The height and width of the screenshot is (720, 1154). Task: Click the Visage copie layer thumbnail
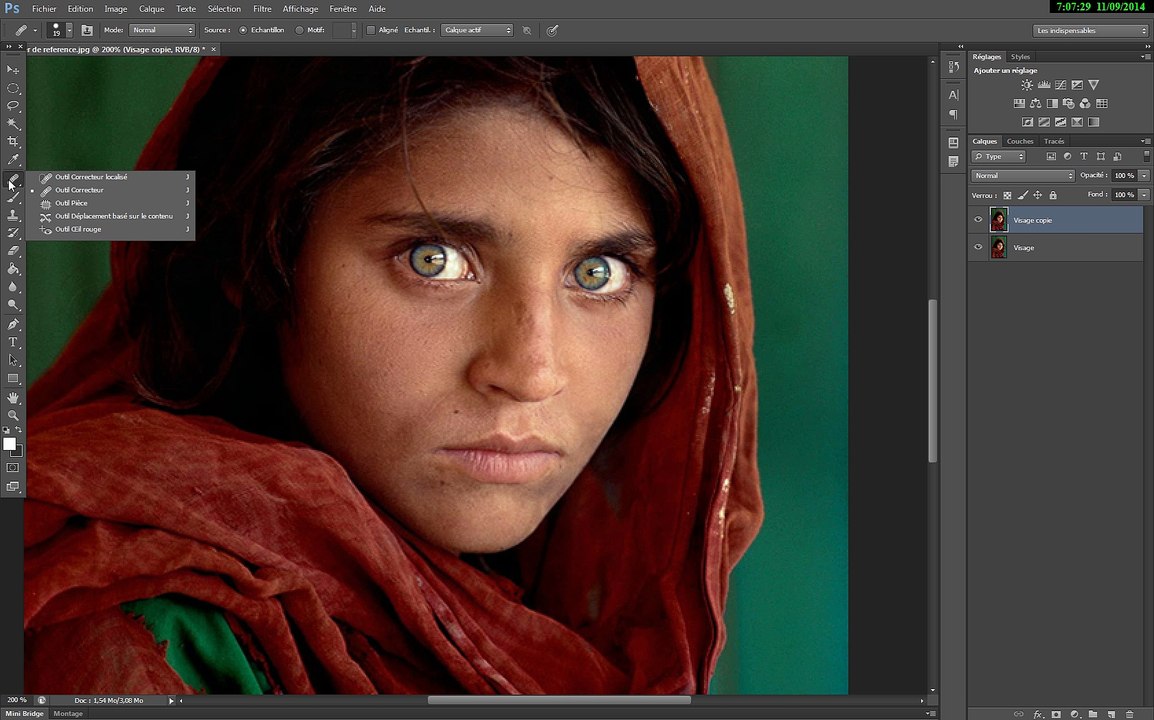(999, 219)
